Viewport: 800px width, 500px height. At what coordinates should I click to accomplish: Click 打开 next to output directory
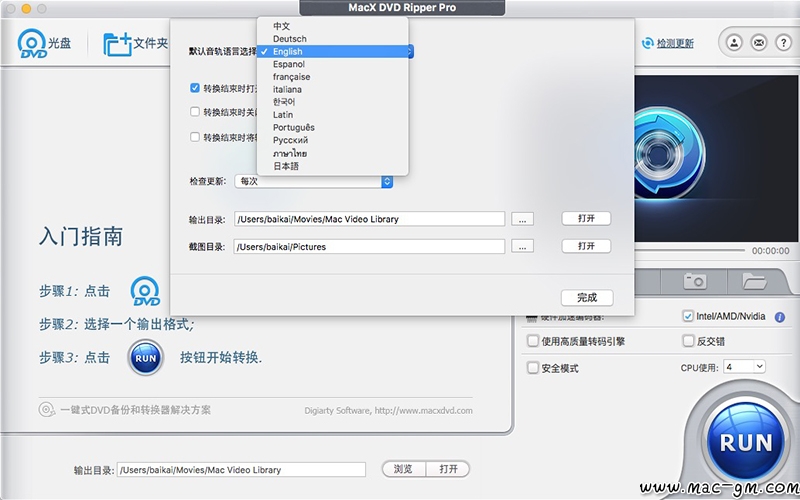tap(586, 218)
